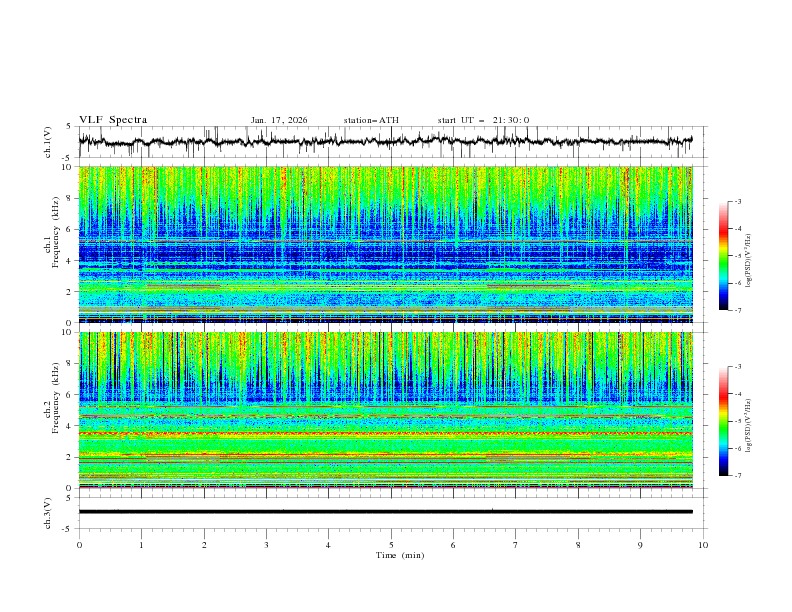This screenshot has width=792, height=612.
Task: Click the ch.1 frequency tick label "8"
Action: [70, 198]
